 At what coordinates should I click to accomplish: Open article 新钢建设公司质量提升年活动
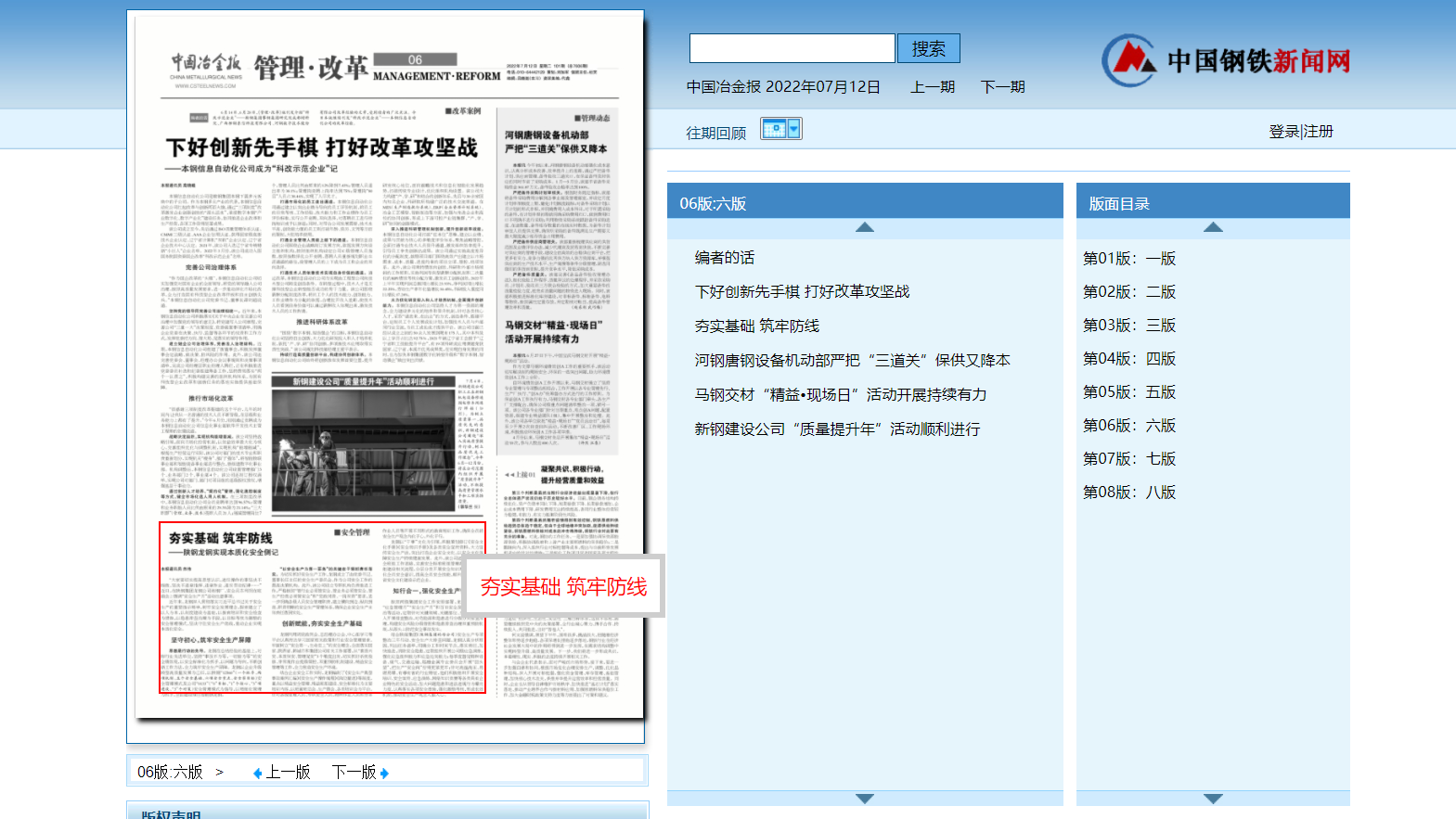[x=837, y=429]
